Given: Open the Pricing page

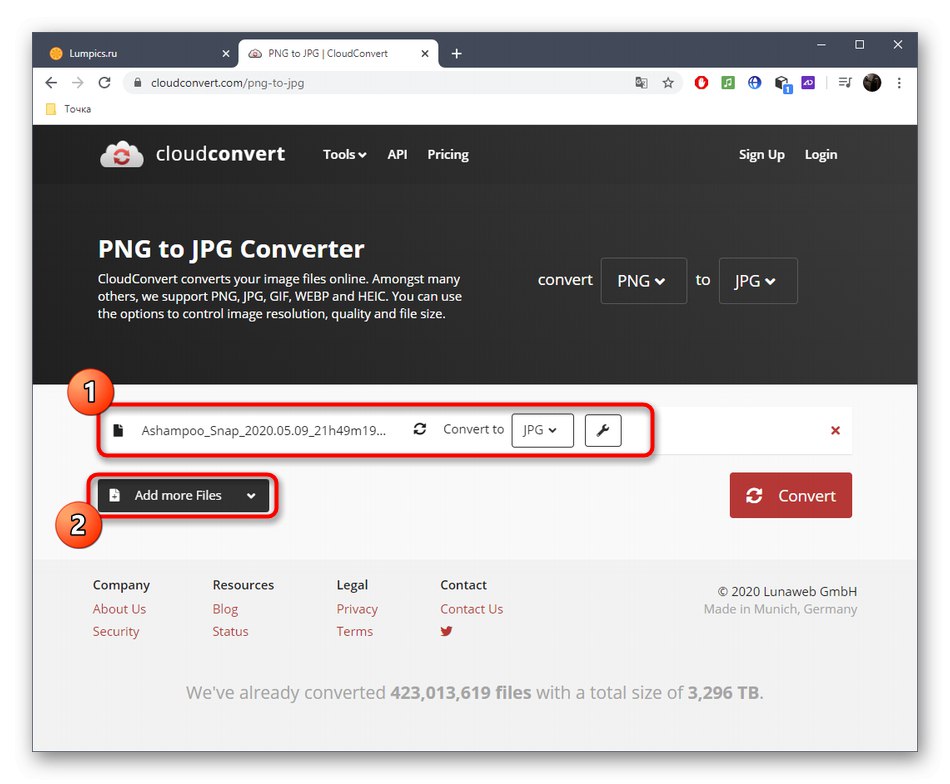Looking at the screenshot, I should (x=448, y=154).
